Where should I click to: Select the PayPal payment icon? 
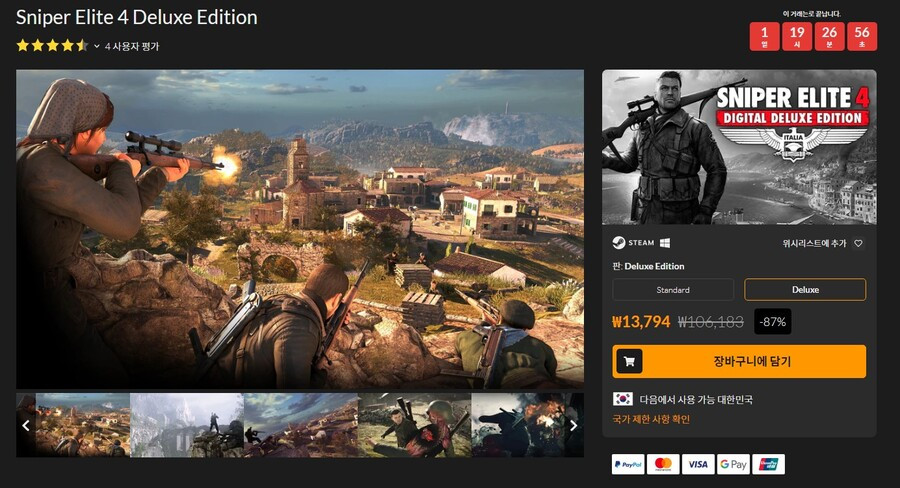(x=628, y=464)
